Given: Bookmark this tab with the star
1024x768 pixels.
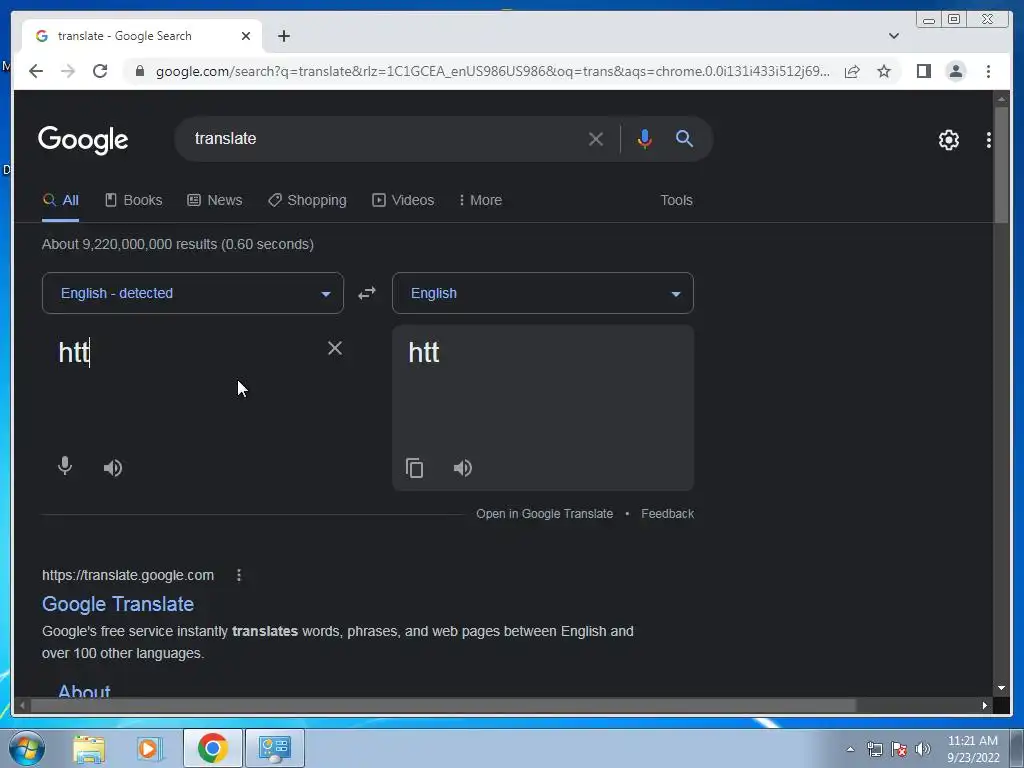Looking at the screenshot, I should 884,71.
